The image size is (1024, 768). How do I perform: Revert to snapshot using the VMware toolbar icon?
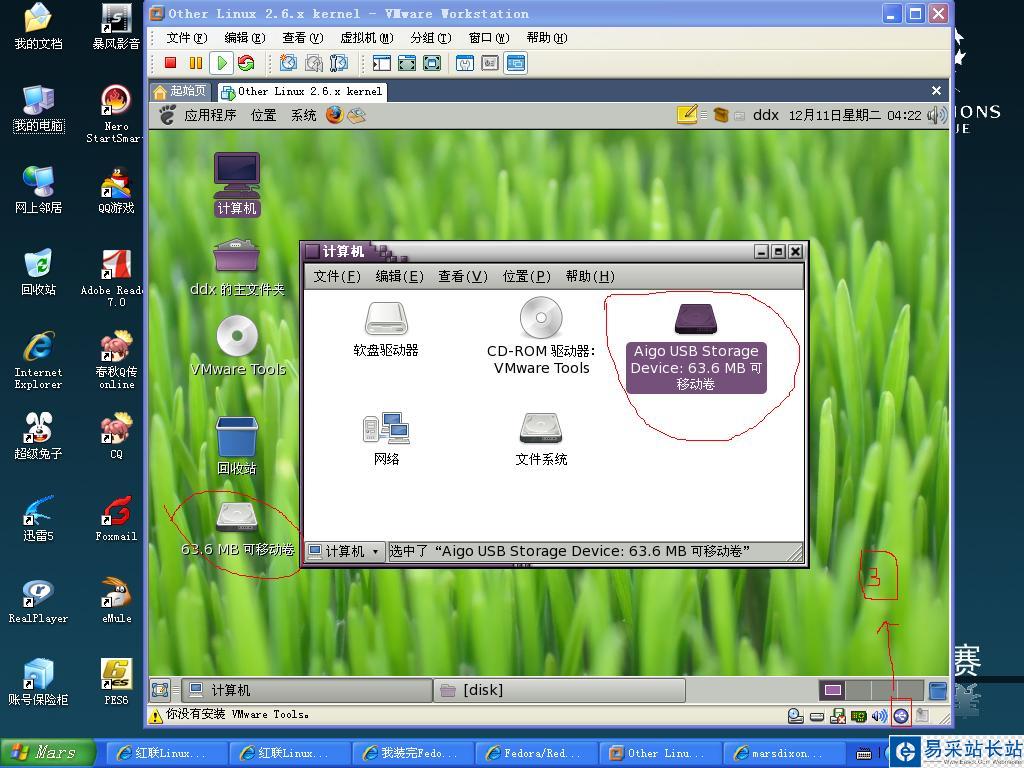click(313, 63)
